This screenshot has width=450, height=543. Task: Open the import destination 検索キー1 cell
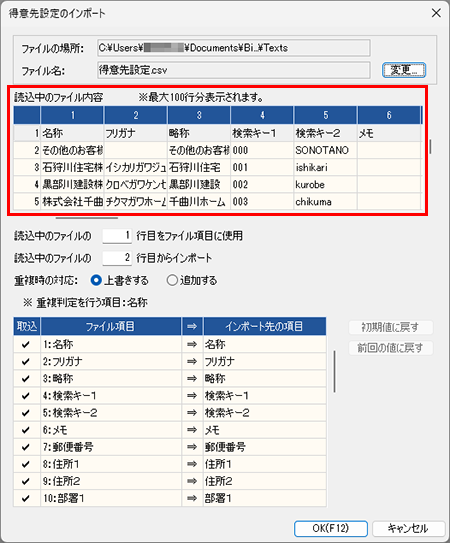point(265,395)
